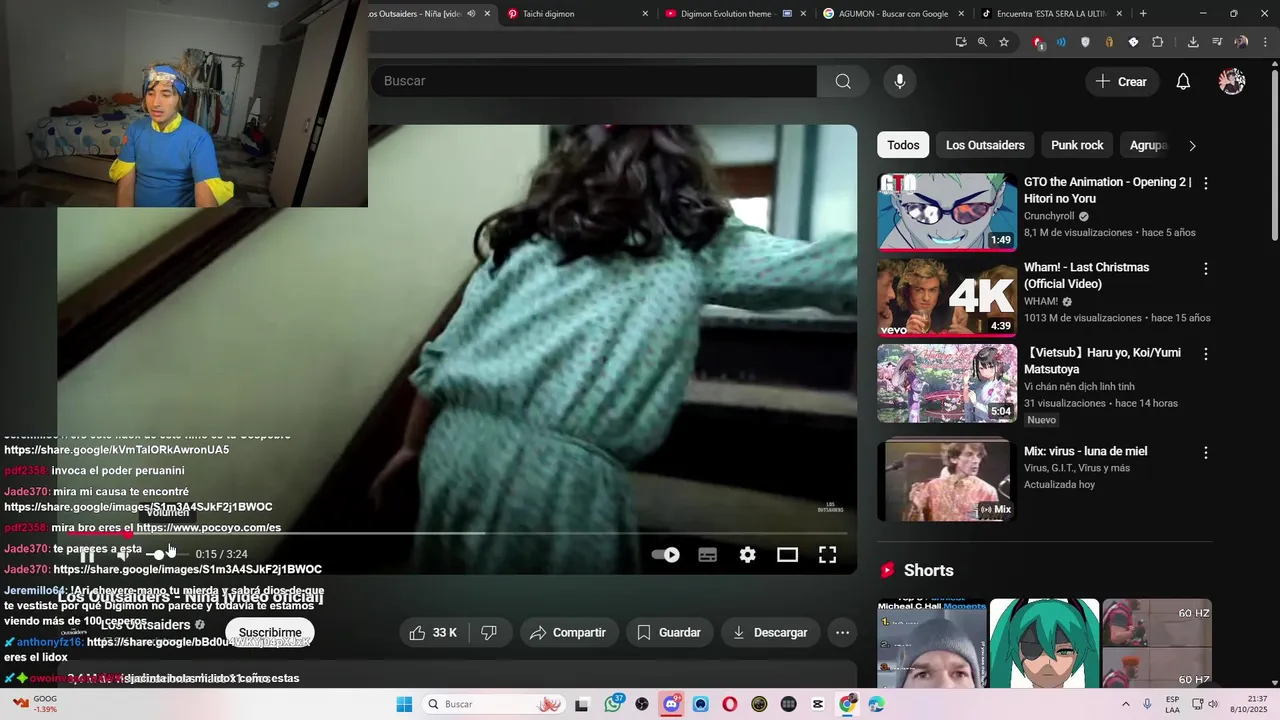Click the system volume tray icon
The image size is (1280, 720).
[x=1213, y=704]
